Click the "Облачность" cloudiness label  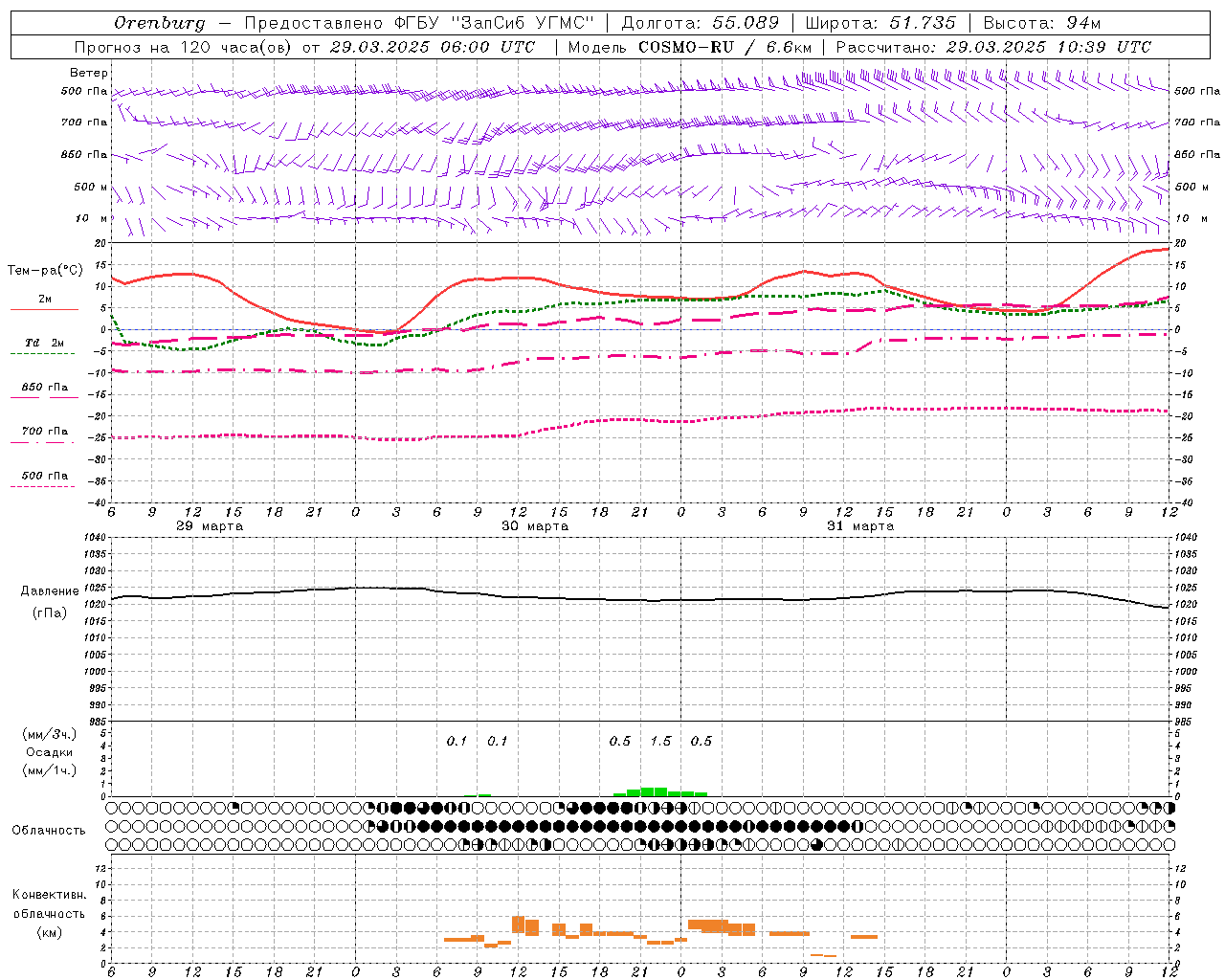pyautogui.click(x=49, y=831)
